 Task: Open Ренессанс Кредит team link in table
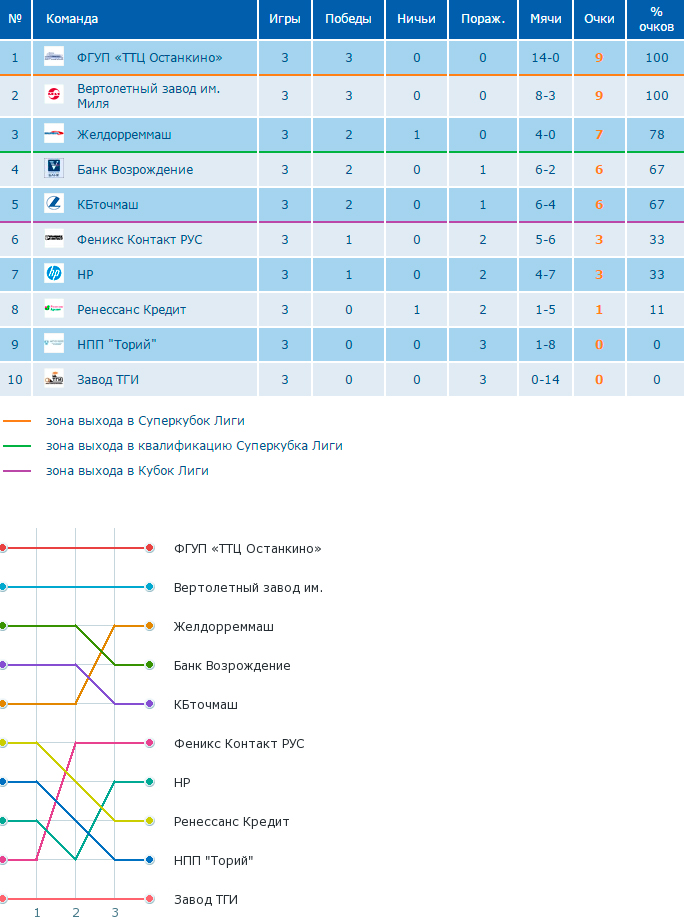(131, 310)
